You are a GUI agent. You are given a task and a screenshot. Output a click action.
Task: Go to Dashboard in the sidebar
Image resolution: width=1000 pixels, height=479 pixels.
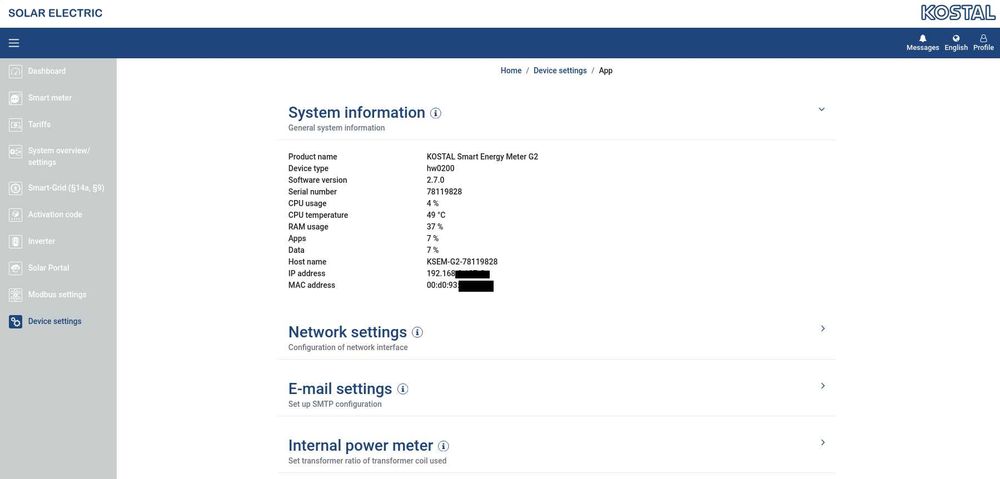click(47, 71)
